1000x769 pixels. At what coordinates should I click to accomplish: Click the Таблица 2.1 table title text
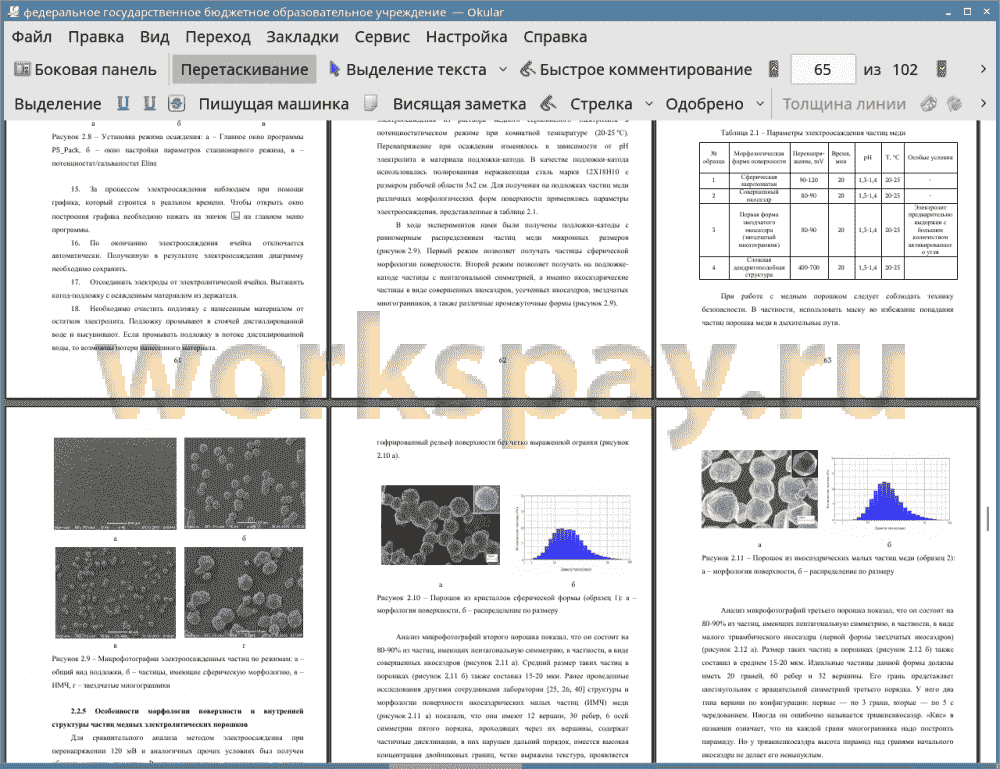pyautogui.click(x=812, y=133)
